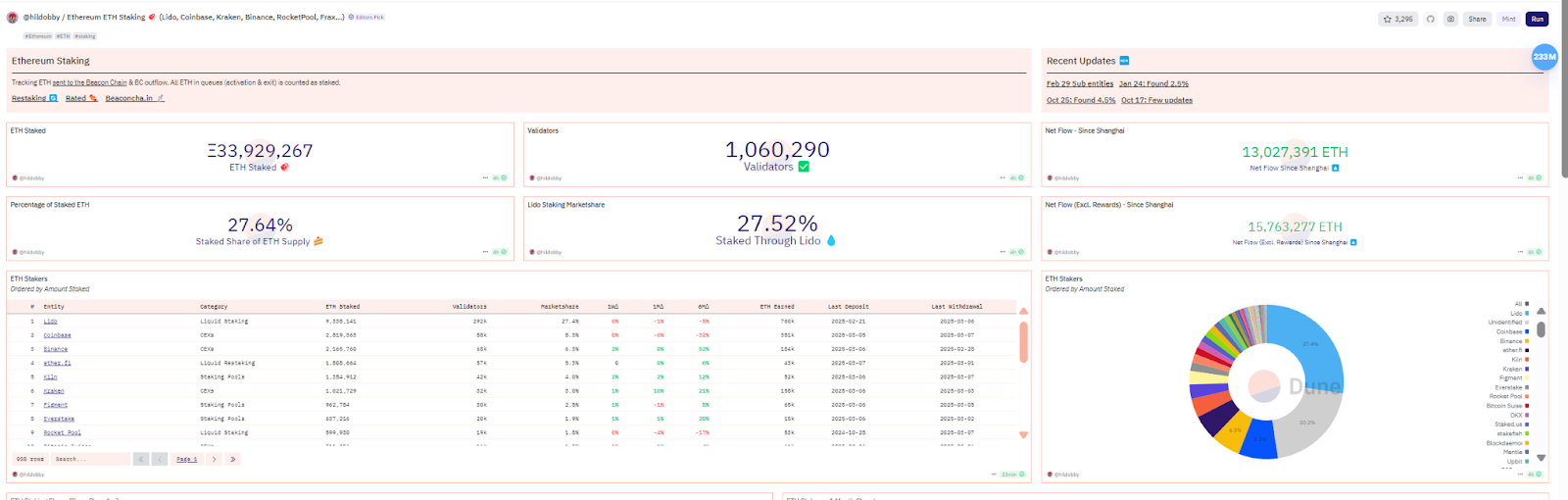Image resolution: width=1568 pixels, height=500 pixels.
Task: Check Lido Marketshare widget refresh status badge
Action: click(1017, 252)
